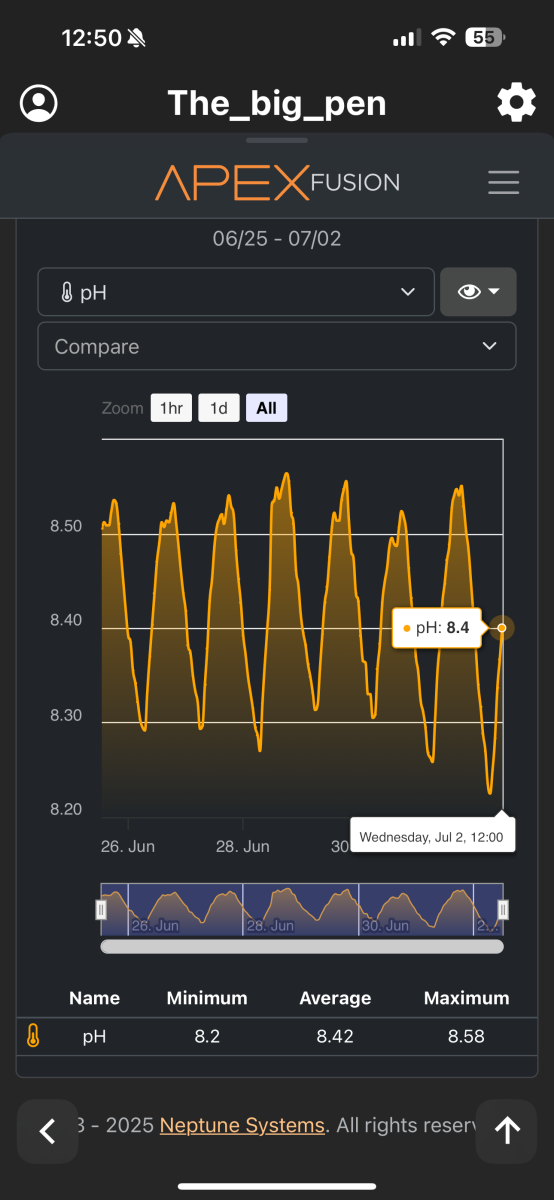Image resolution: width=554 pixels, height=1200 pixels.
Task: Click the 06/25 - 07/02 date range
Action: click(277, 239)
